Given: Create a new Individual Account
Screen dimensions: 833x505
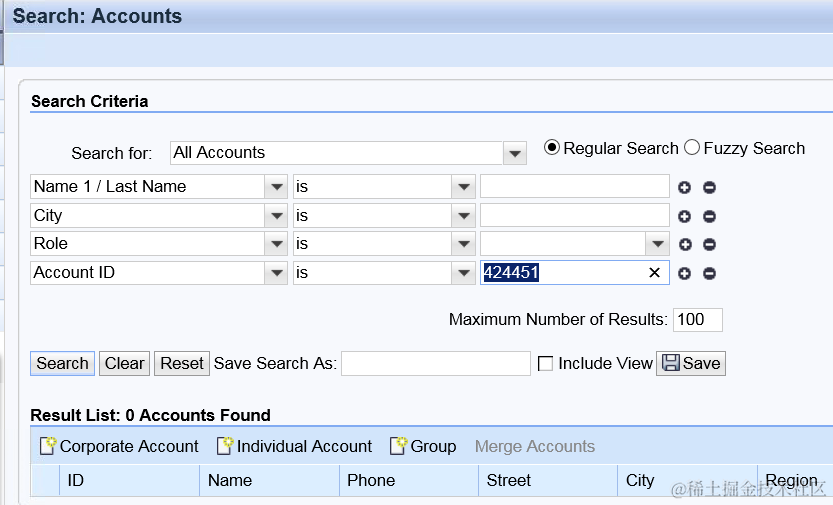Looking at the screenshot, I should pyautogui.click(x=295, y=446).
